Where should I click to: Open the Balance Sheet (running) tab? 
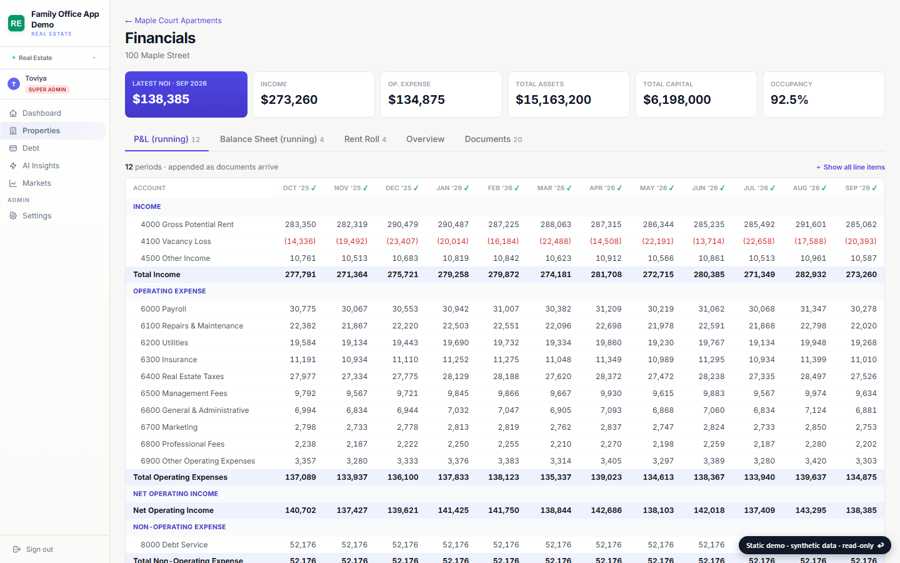[271, 139]
